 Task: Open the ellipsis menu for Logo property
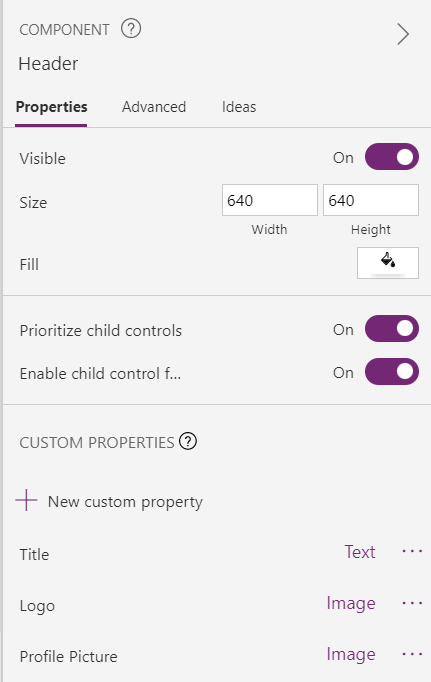[412, 603]
